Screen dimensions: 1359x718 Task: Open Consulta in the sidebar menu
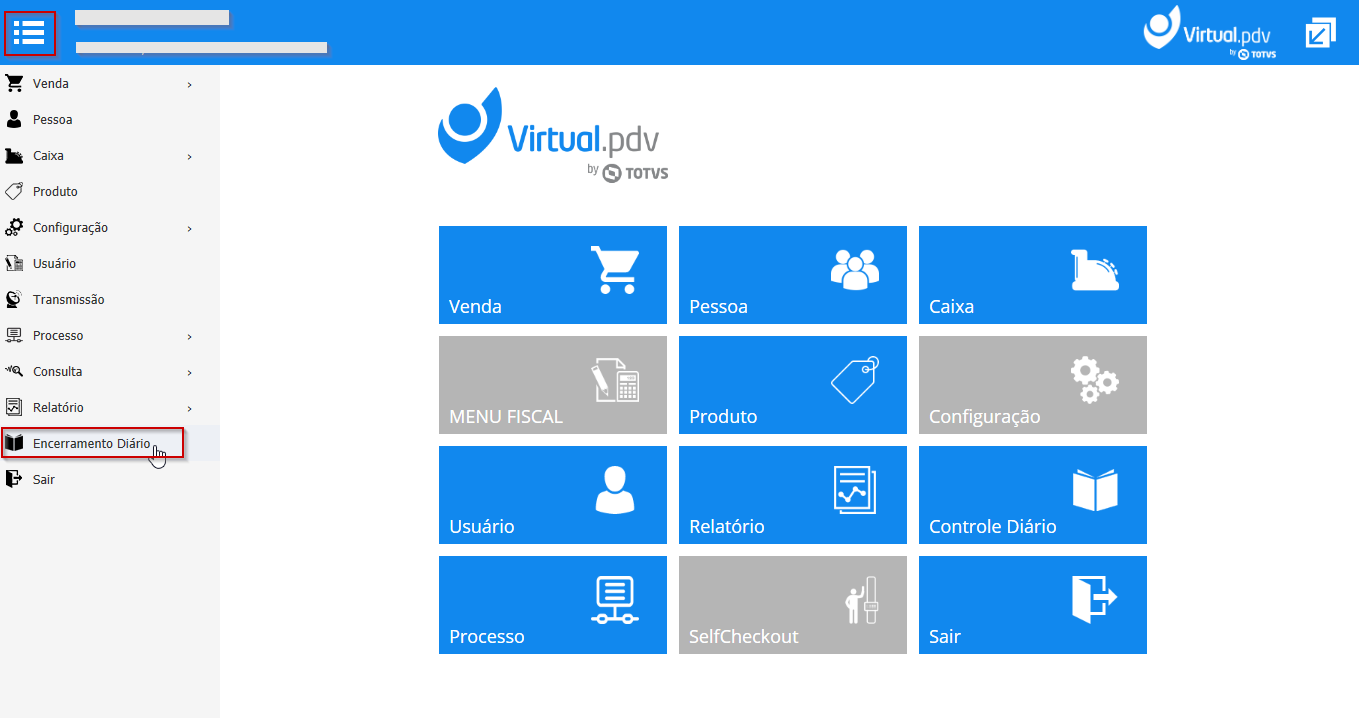[109, 372]
